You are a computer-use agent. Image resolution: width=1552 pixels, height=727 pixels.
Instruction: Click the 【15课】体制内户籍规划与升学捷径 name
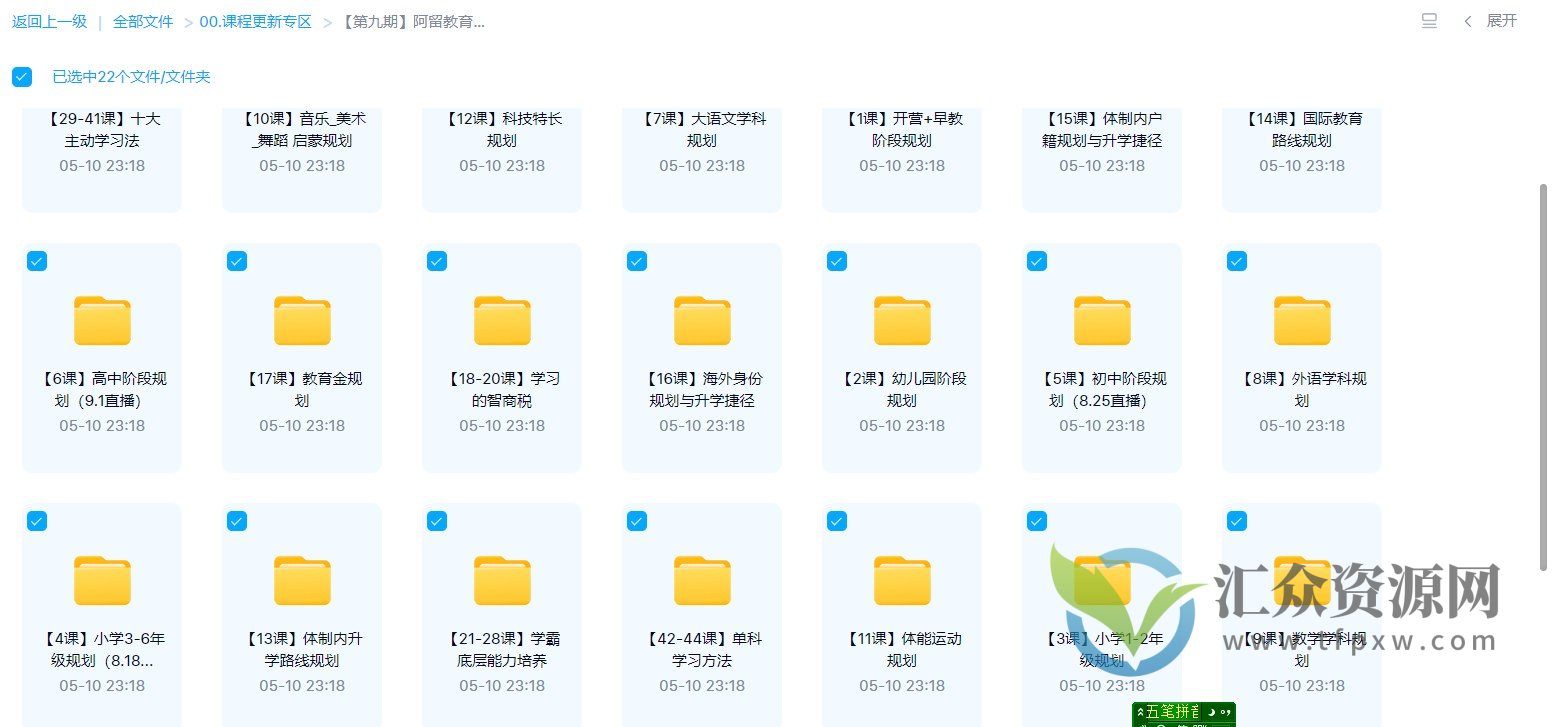[1102, 130]
